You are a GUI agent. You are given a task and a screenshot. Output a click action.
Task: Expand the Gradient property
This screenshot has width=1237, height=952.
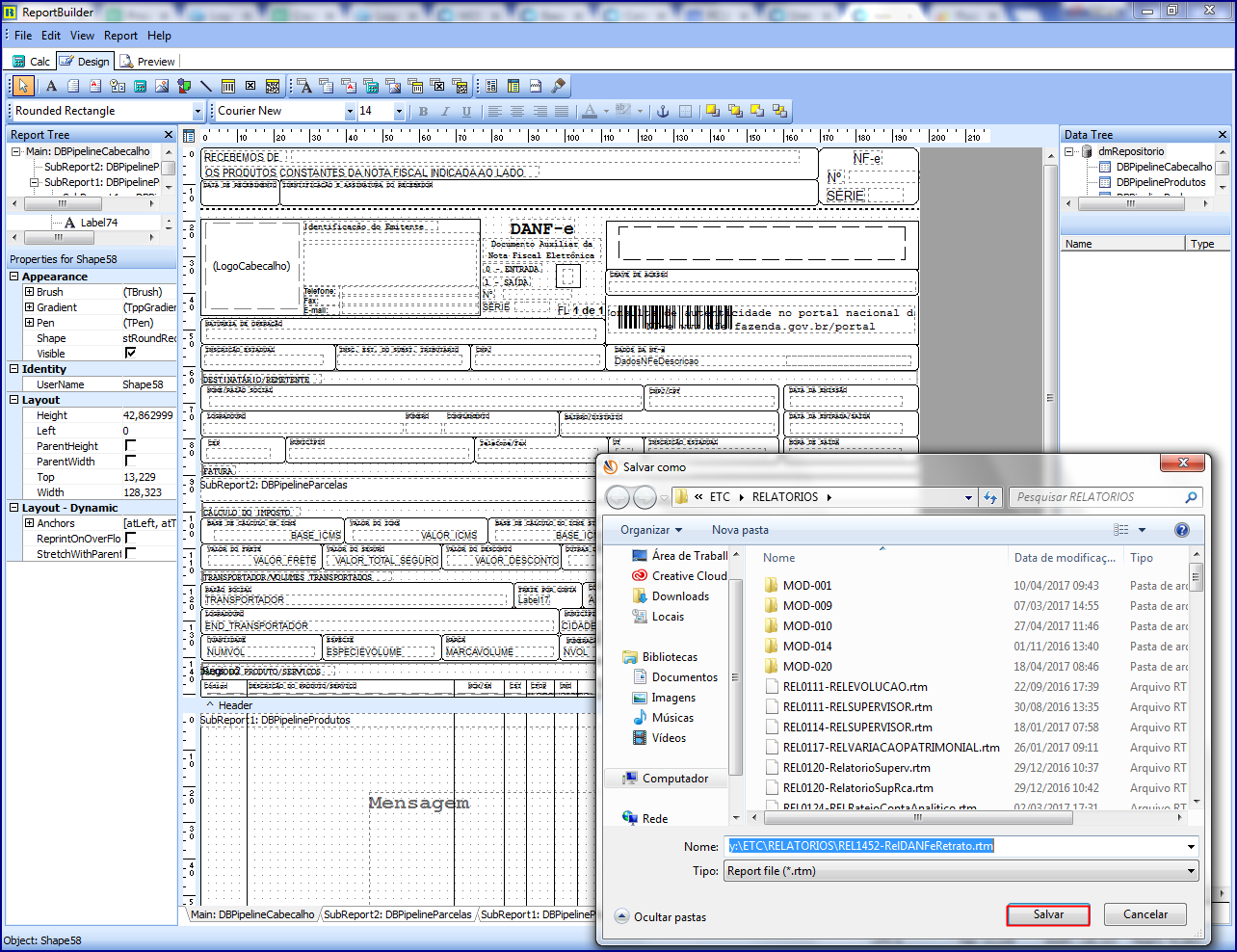click(29, 307)
